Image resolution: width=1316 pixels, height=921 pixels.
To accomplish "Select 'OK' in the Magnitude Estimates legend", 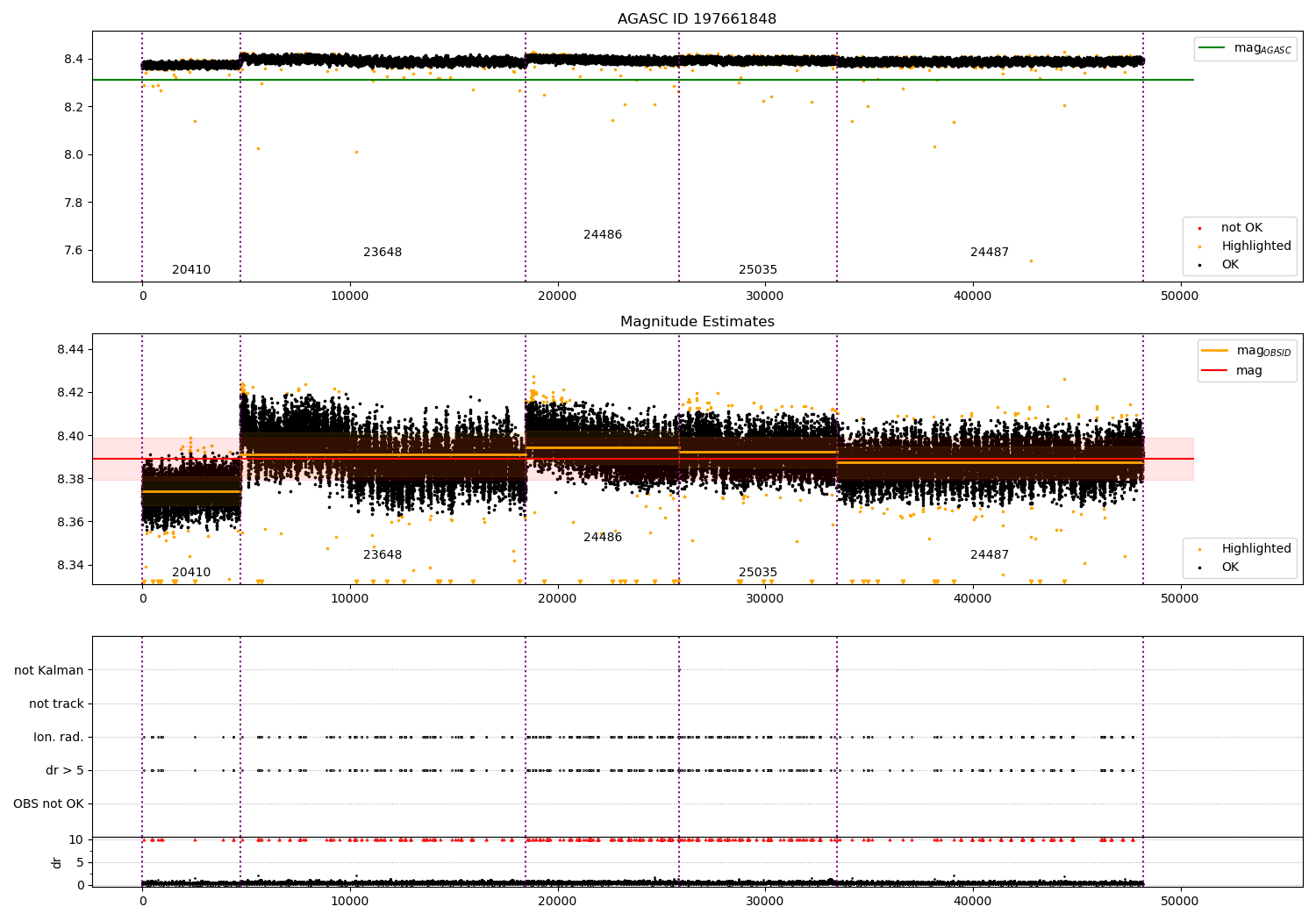I will point(1230,568).
